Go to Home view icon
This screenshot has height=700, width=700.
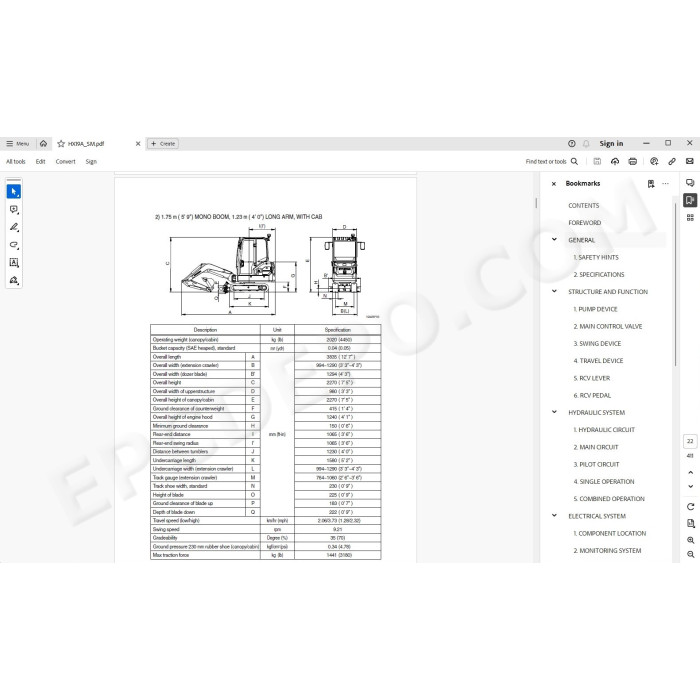click(43, 144)
